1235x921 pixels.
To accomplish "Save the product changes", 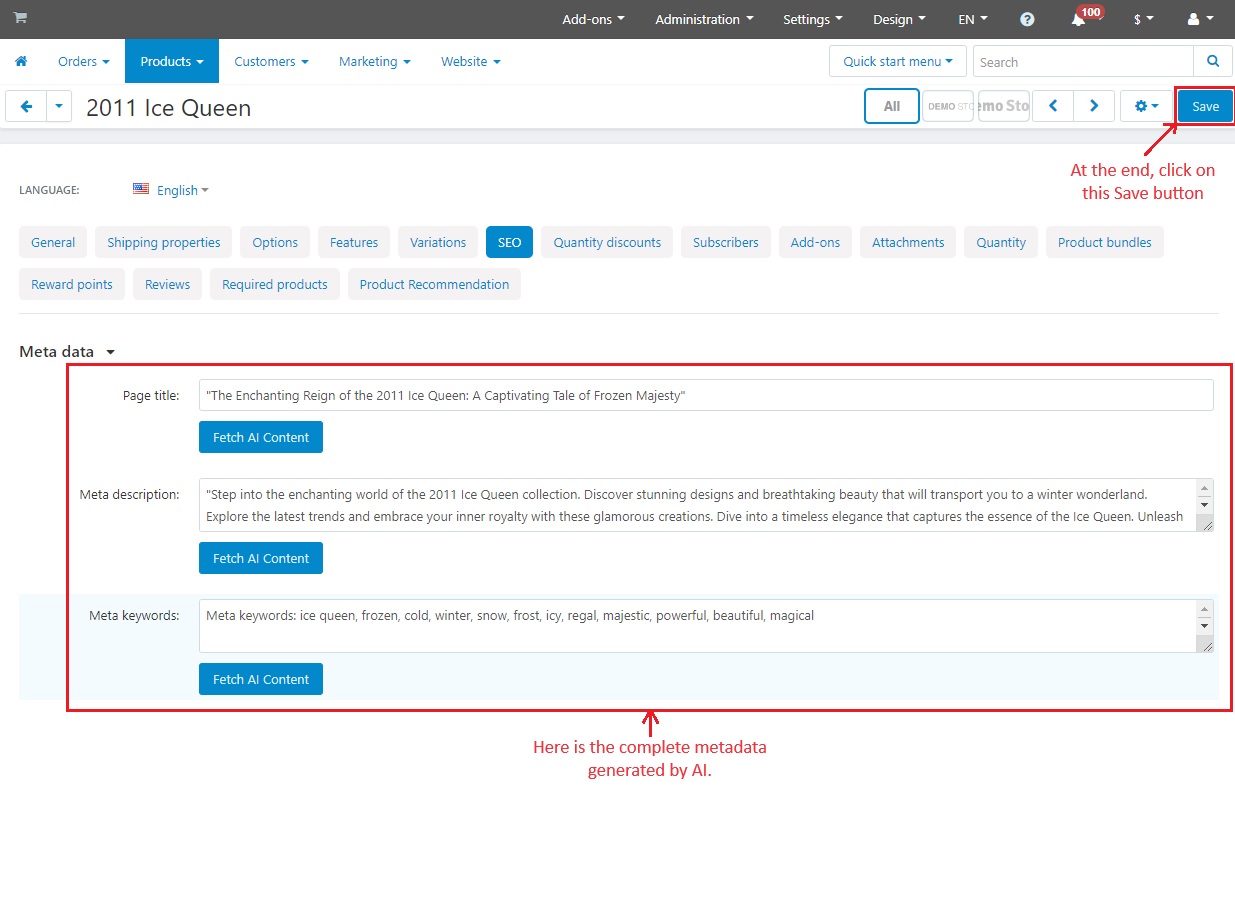I will click(1205, 106).
